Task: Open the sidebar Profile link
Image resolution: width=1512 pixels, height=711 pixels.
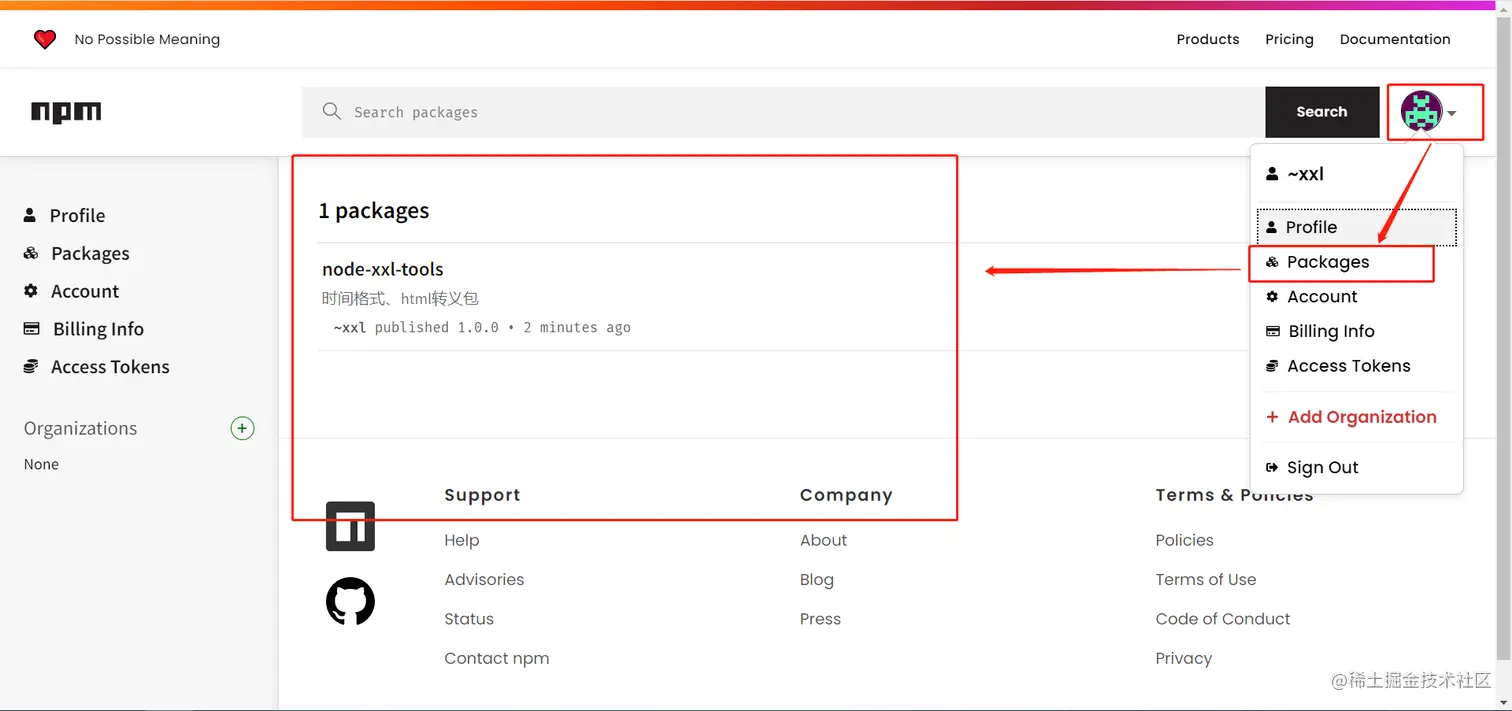Action: pyautogui.click(x=77, y=215)
